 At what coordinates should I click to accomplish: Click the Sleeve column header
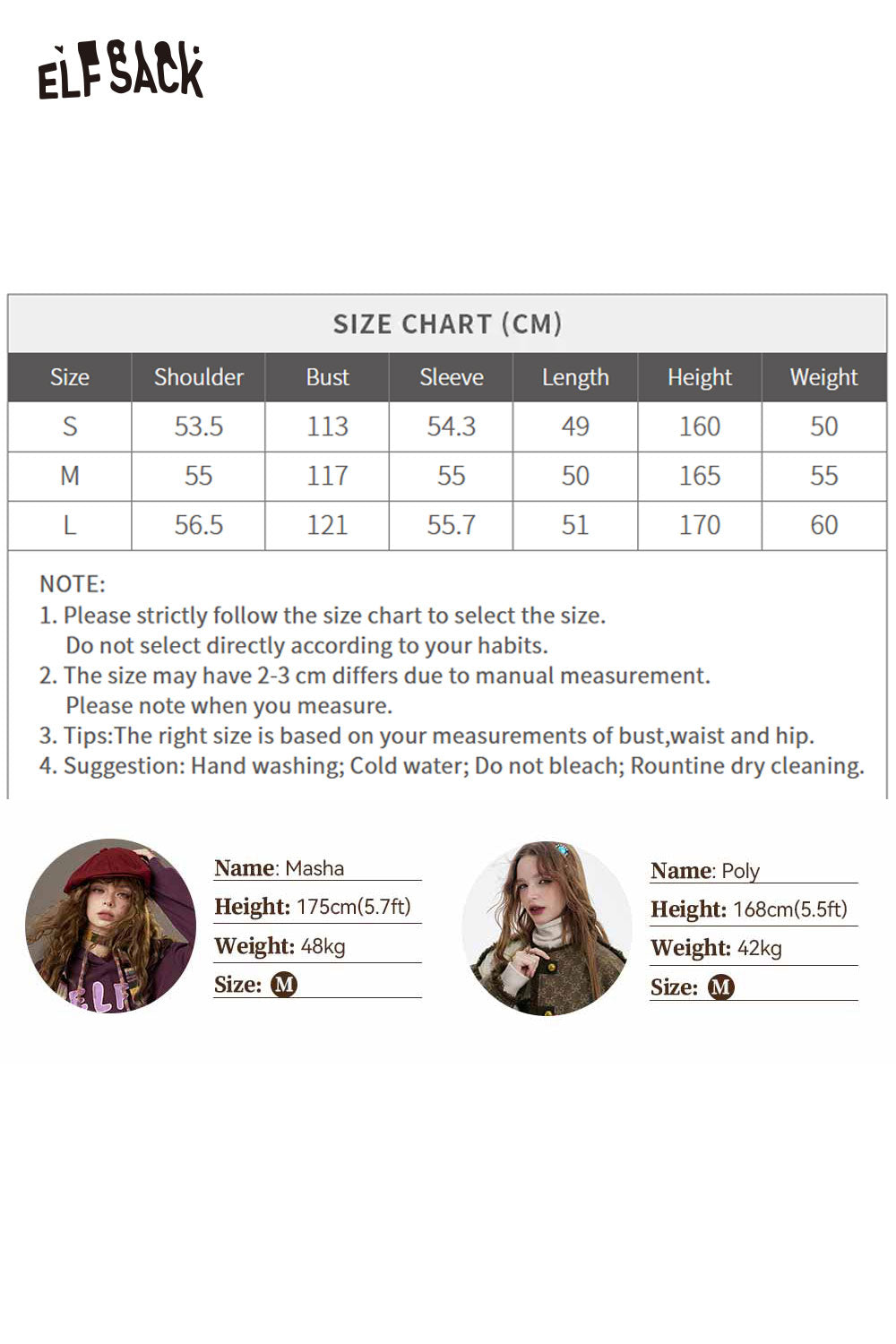(x=451, y=377)
